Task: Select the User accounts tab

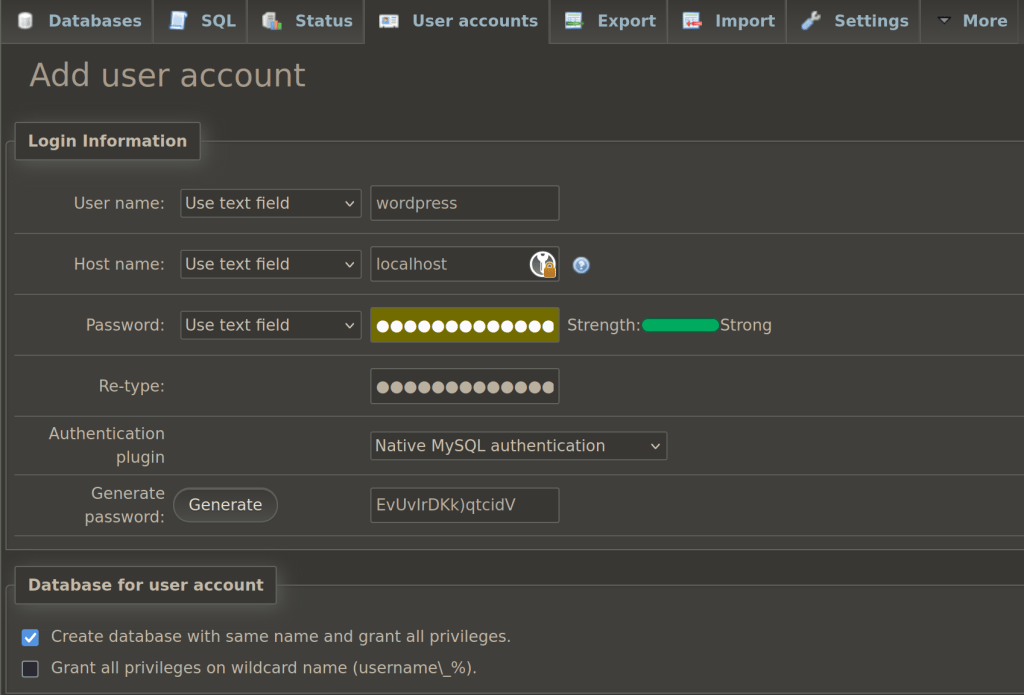Action: point(457,22)
